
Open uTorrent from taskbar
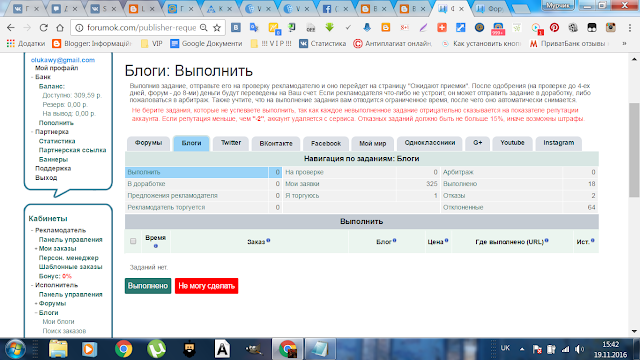[156, 349]
